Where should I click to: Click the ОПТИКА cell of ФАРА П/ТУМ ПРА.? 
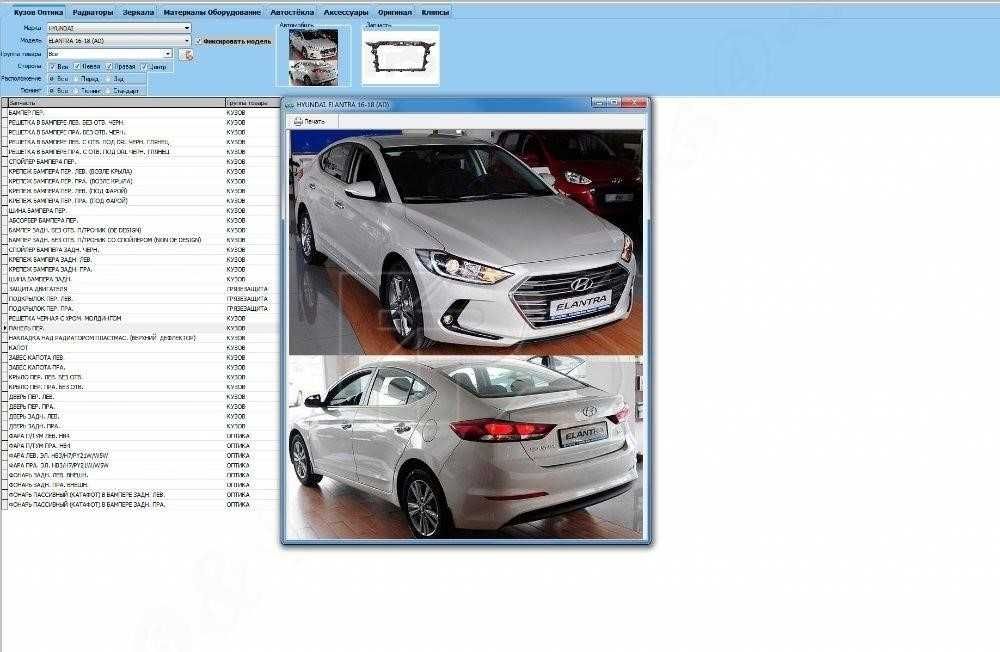(x=252, y=446)
